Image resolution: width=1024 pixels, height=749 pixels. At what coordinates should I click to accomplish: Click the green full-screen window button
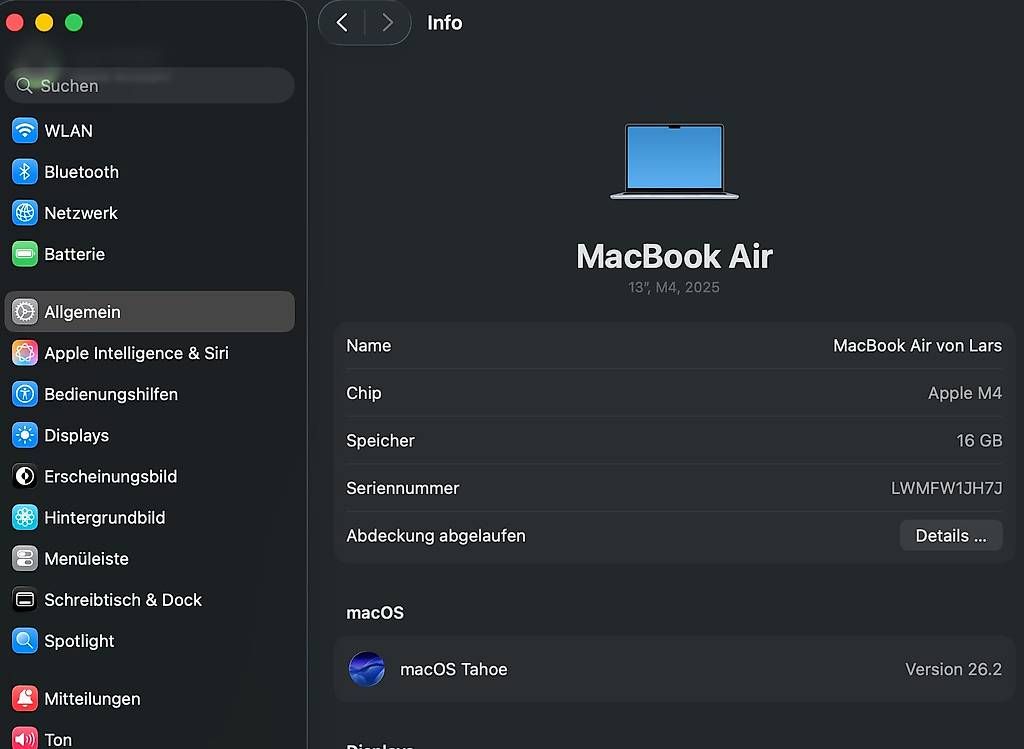tap(74, 23)
